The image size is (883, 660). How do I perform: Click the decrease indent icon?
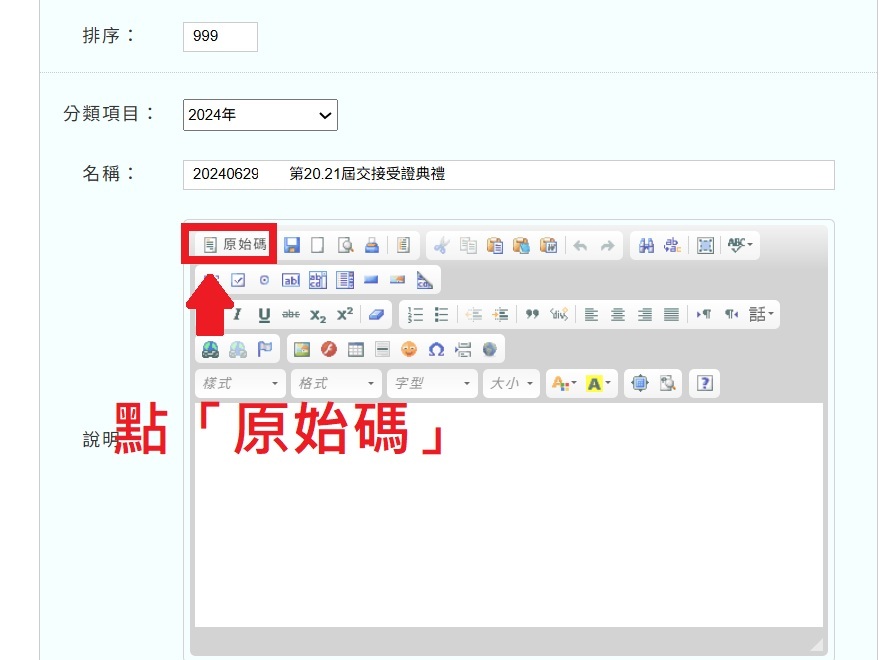pyautogui.click(x=474, y=315)
